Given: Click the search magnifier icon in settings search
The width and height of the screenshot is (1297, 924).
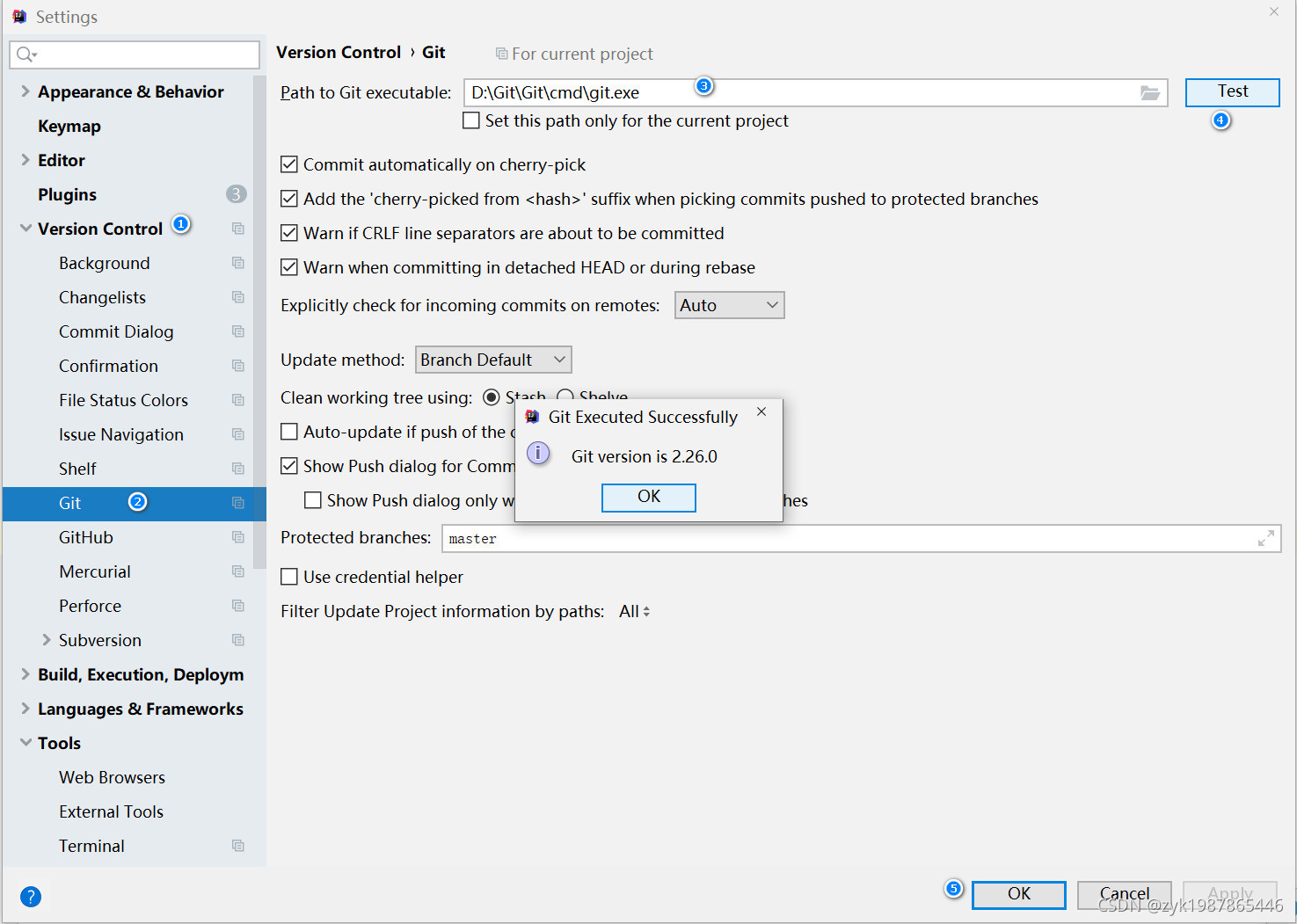Looking at the screenshot, I should [x=26, y=55].
